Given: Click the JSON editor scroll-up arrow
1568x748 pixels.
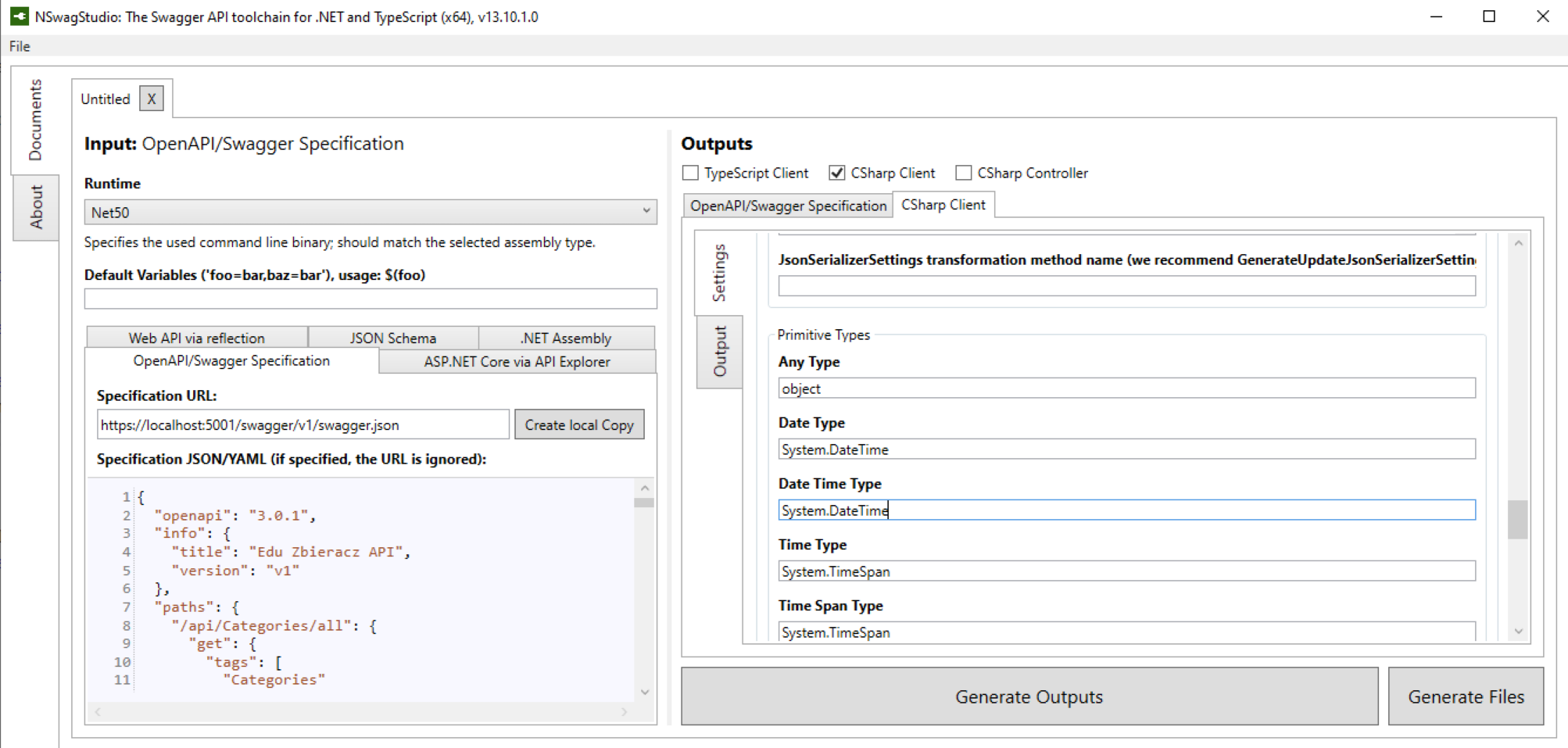Looking at the screenshot, I should coord(645,488).
